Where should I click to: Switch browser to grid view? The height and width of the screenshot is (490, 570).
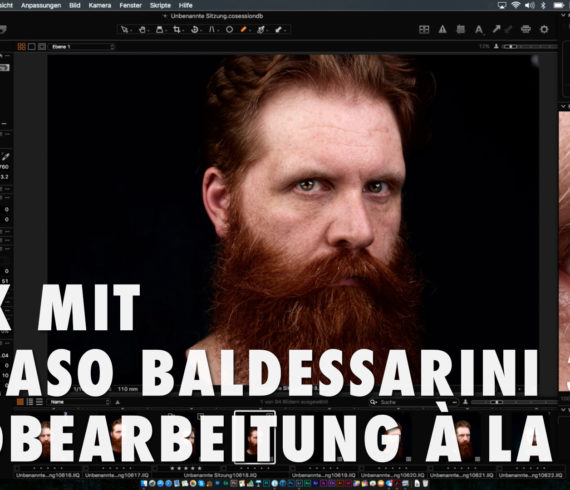click(x=20, y=402)
